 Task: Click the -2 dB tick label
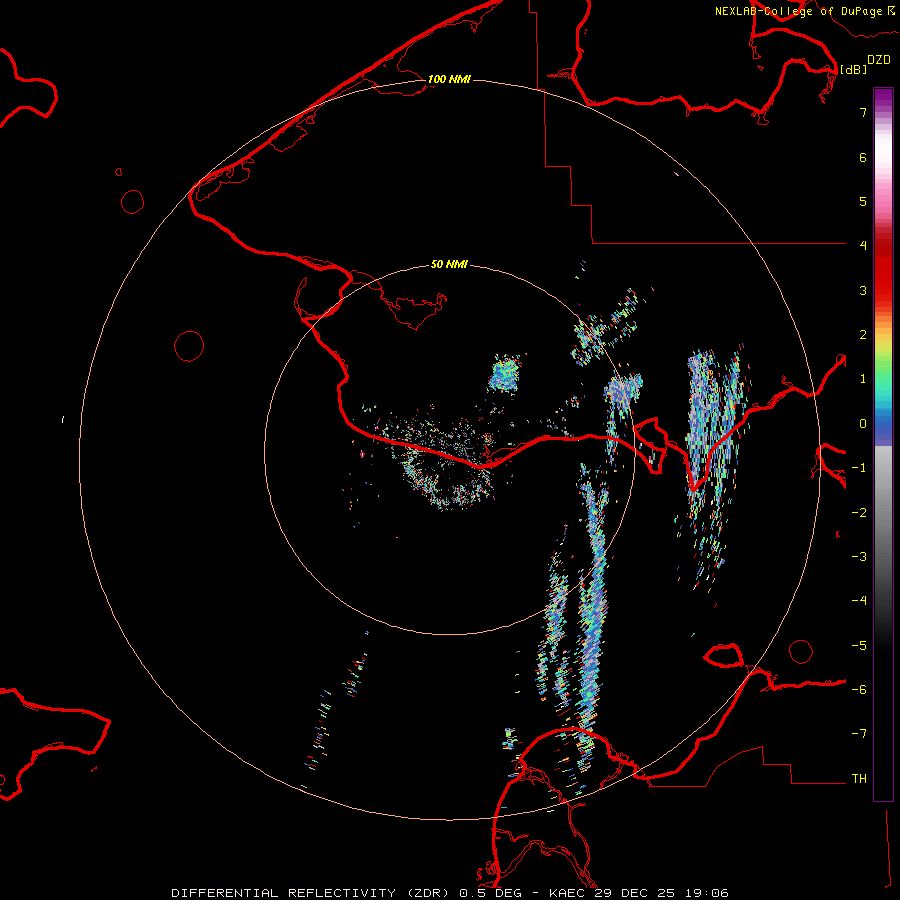[859, 513]
